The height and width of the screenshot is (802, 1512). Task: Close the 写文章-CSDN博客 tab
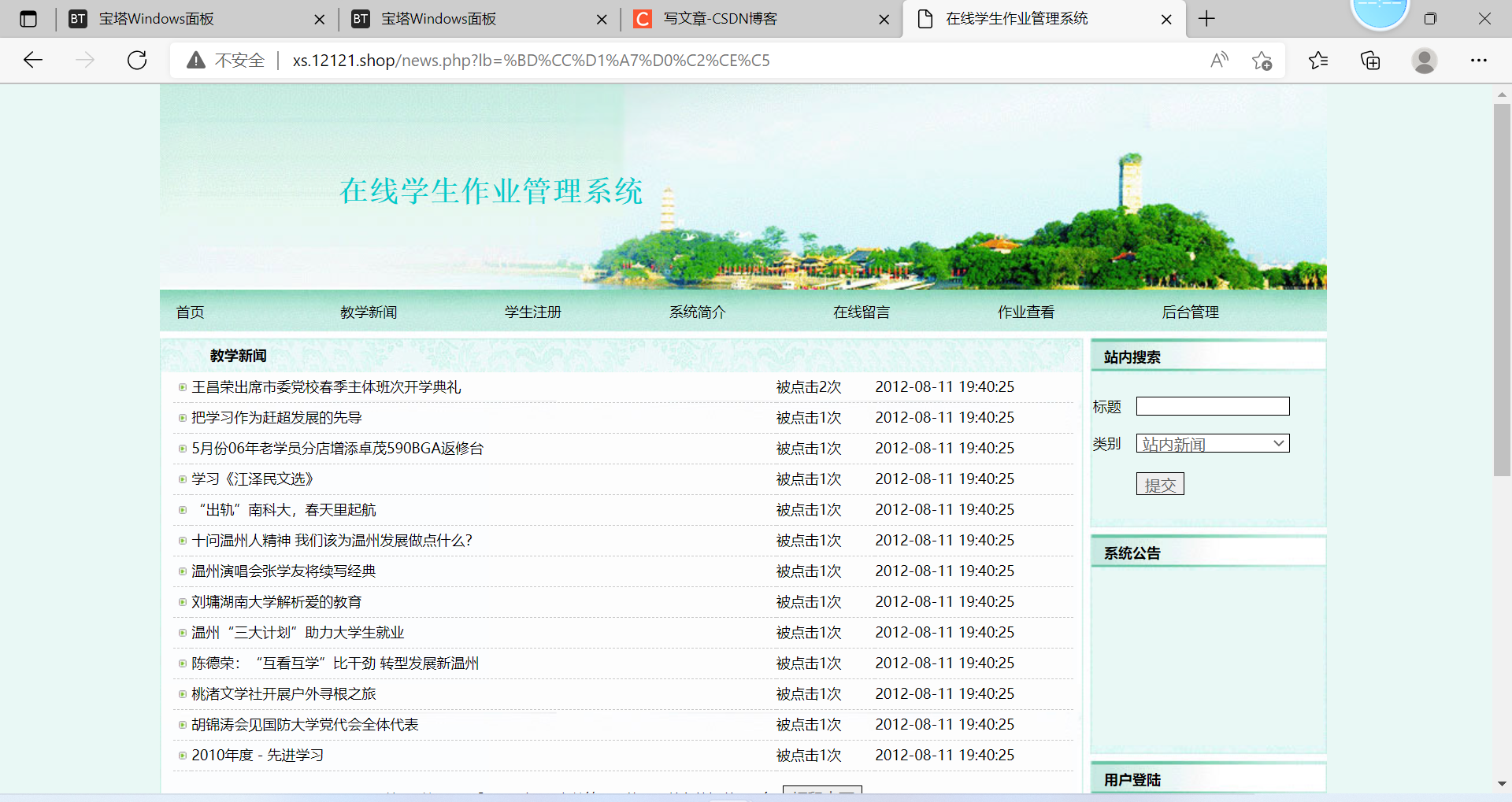[884, 20]
